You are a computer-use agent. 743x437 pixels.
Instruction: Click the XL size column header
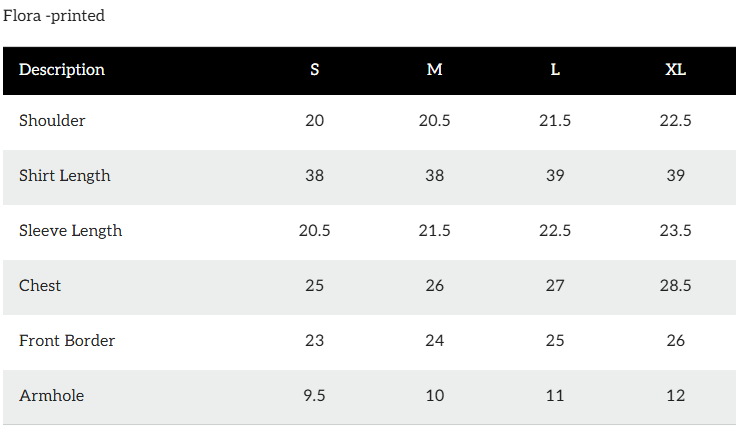tap(676, 70)
